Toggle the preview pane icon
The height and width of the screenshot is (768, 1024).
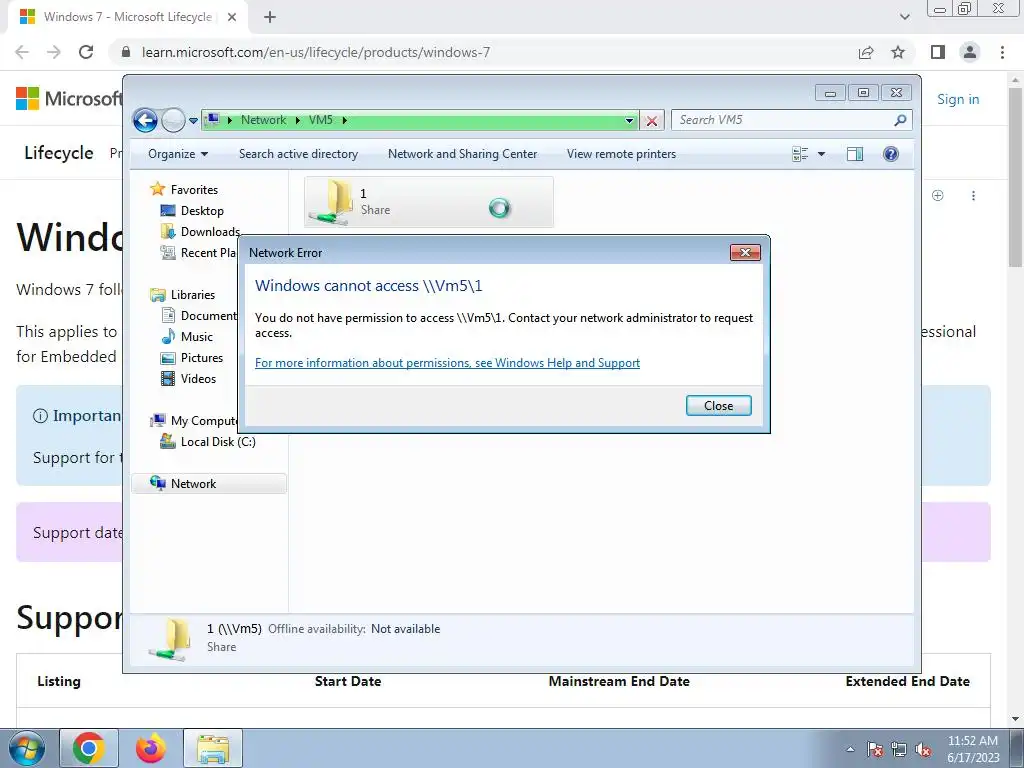pos(855,154)
